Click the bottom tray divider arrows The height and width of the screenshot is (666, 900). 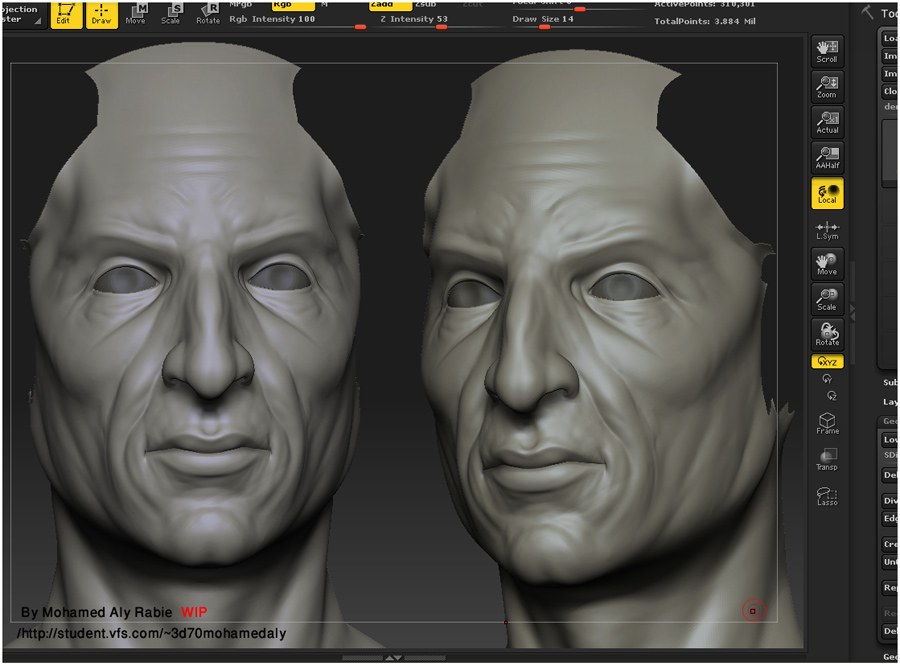tap(393, 657)
